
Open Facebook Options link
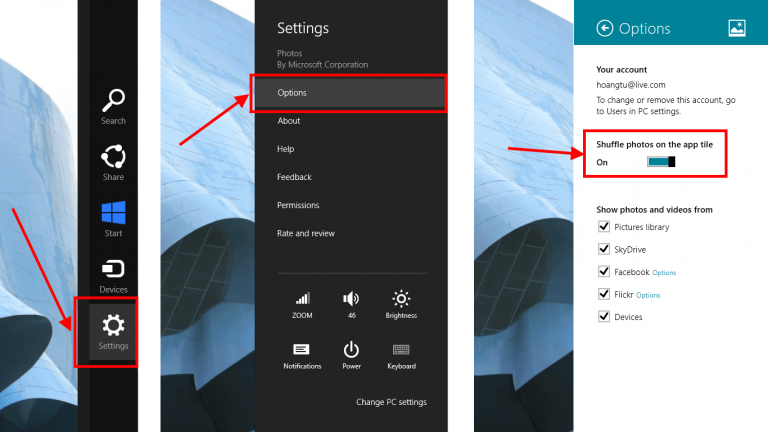(x=664, y=273)
